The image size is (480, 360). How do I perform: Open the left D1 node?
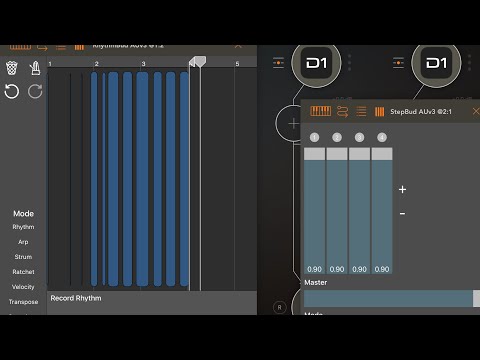pos(316,63)
